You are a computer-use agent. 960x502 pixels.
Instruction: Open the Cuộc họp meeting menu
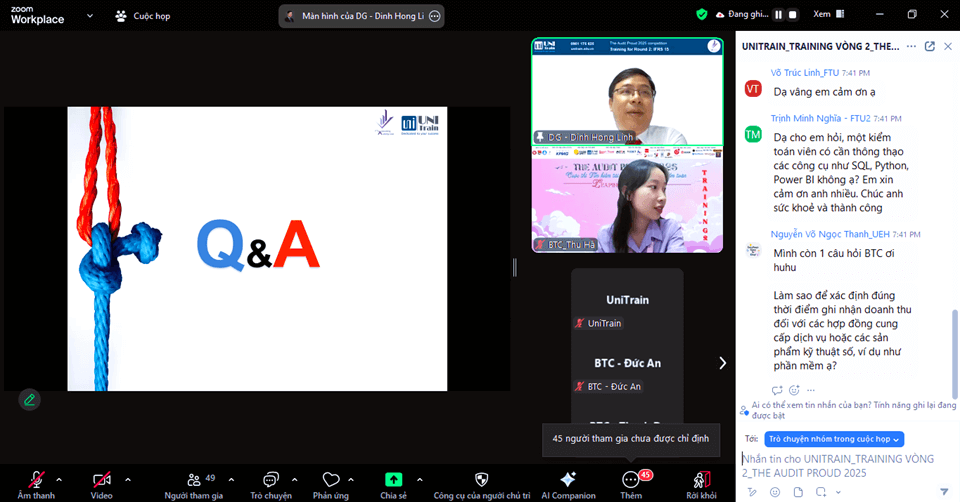coord(143,16)
